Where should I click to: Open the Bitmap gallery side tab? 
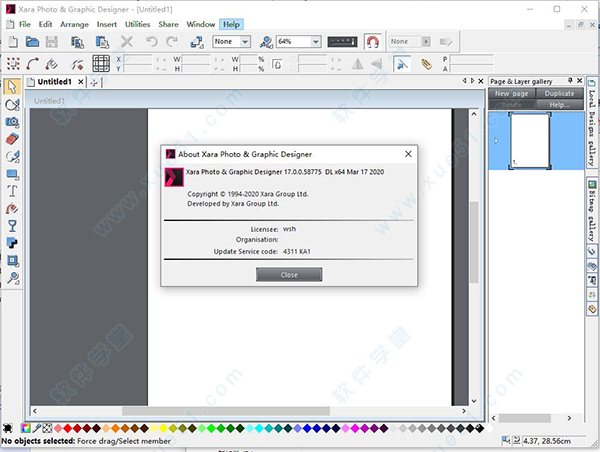click(x=591, y=210)
